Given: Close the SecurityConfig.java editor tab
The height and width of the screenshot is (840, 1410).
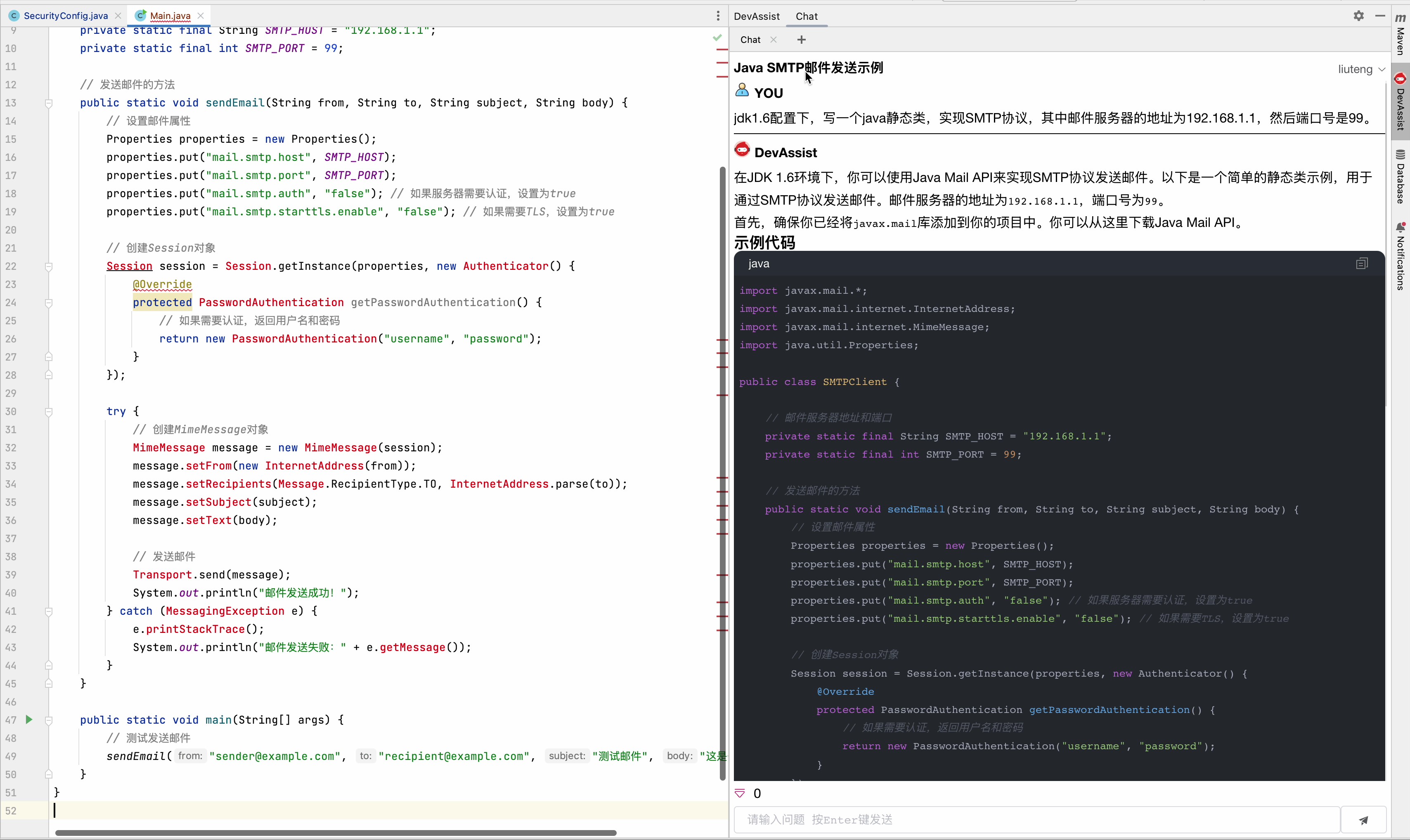Looking at the screenshot, I should (118, 16).
